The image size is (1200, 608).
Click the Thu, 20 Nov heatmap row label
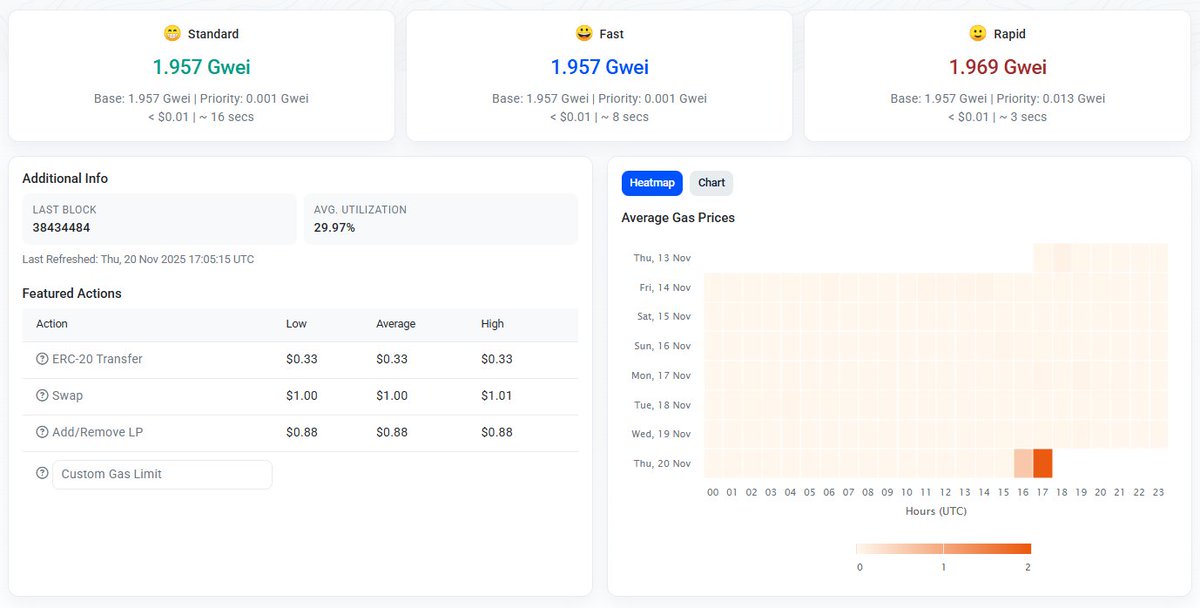click(661, 464)
